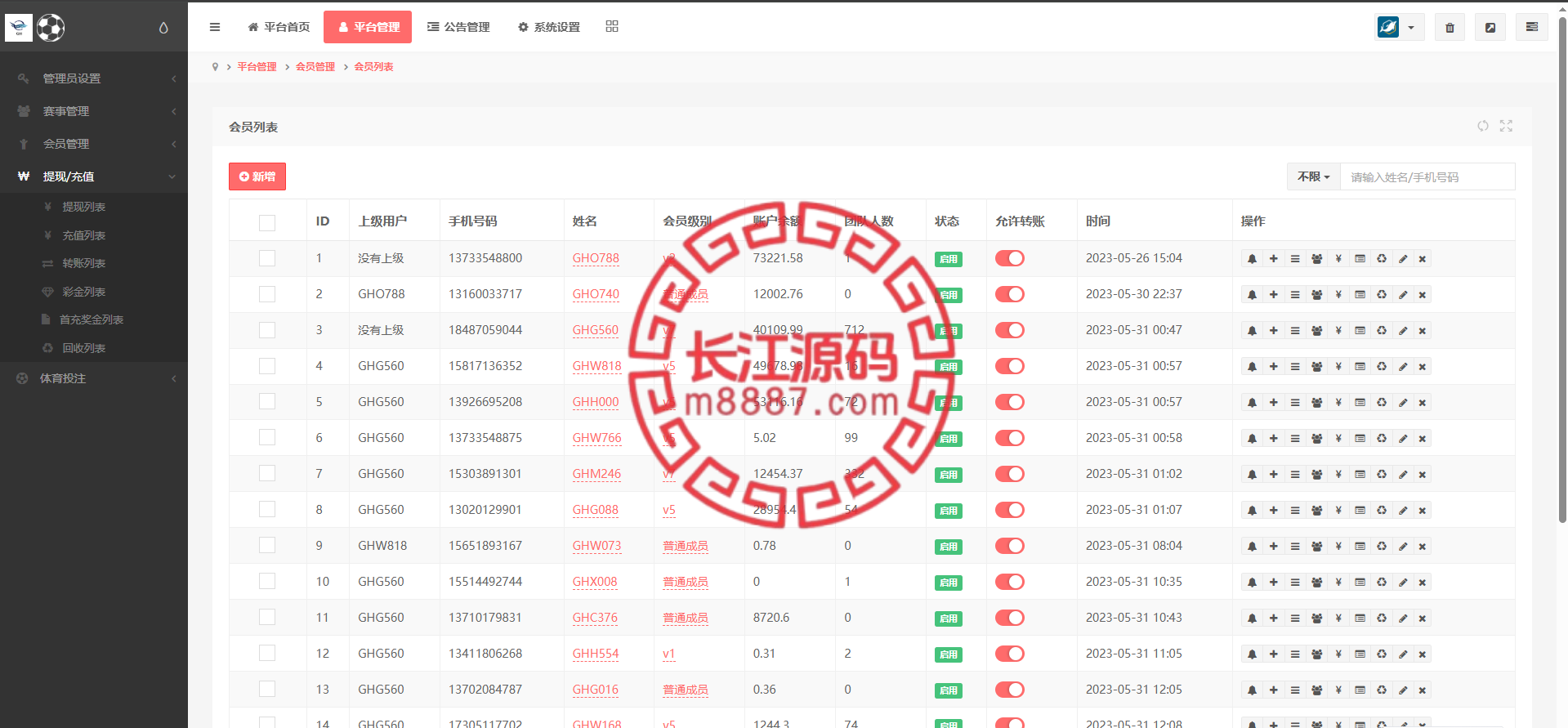Viewport: 1568px width, 728px height.
Task: Toggle 允许转账 switch for GHX008
Action: 1010,582
